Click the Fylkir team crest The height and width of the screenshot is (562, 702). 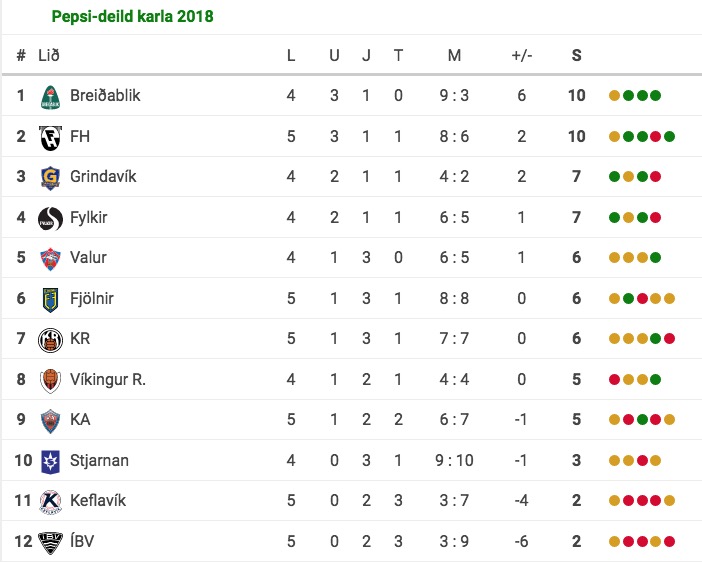(x=50, y=218)
